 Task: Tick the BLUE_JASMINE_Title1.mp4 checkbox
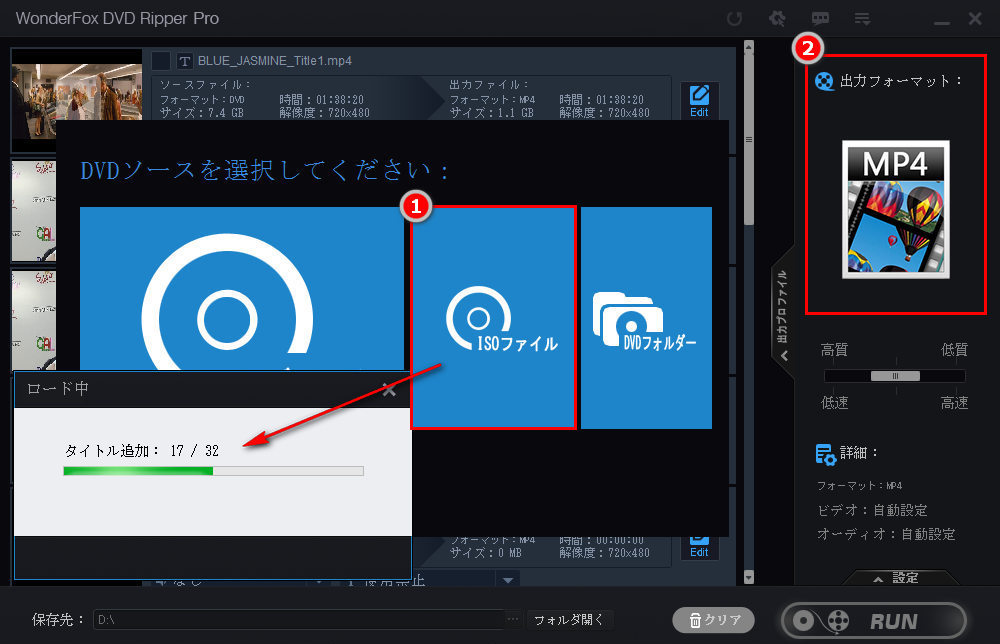(161, 61)
